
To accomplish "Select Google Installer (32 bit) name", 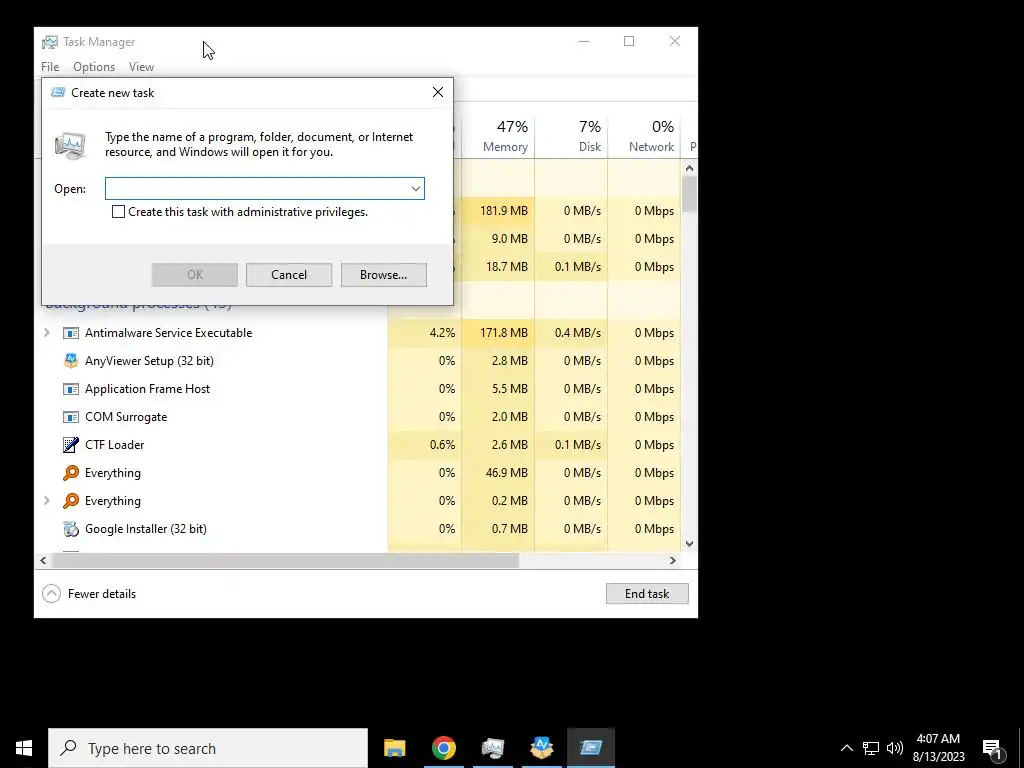I will (146, 529).
